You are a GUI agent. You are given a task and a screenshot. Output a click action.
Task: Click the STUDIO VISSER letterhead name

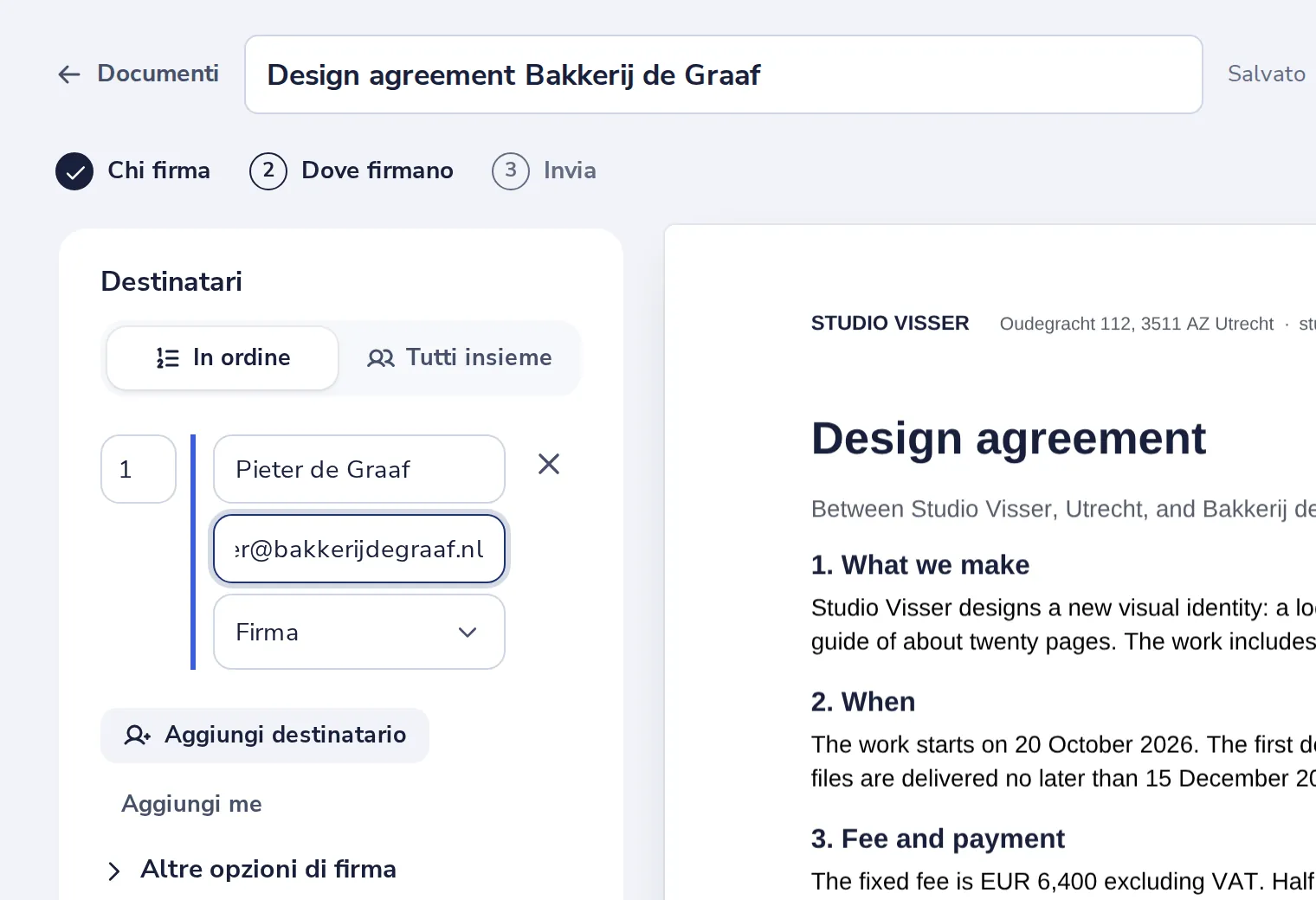pos(890,323)
